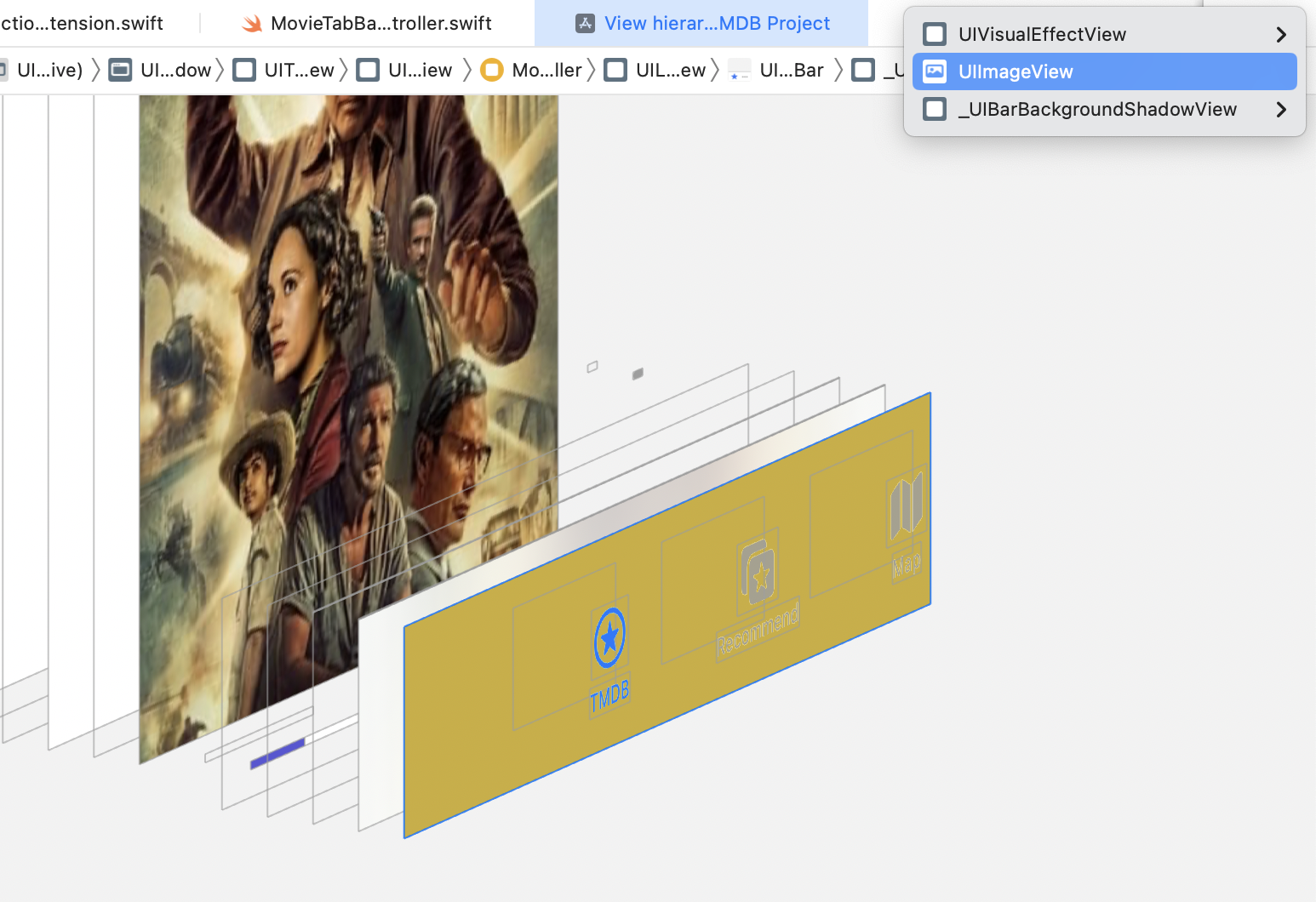Select UI...dow breadcrumb item
This screenshot has width=1316, height=902.
(175, 70)
